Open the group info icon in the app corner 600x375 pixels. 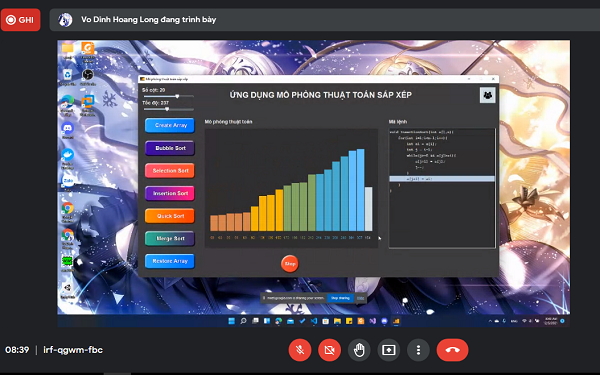[x=488, y=95]
